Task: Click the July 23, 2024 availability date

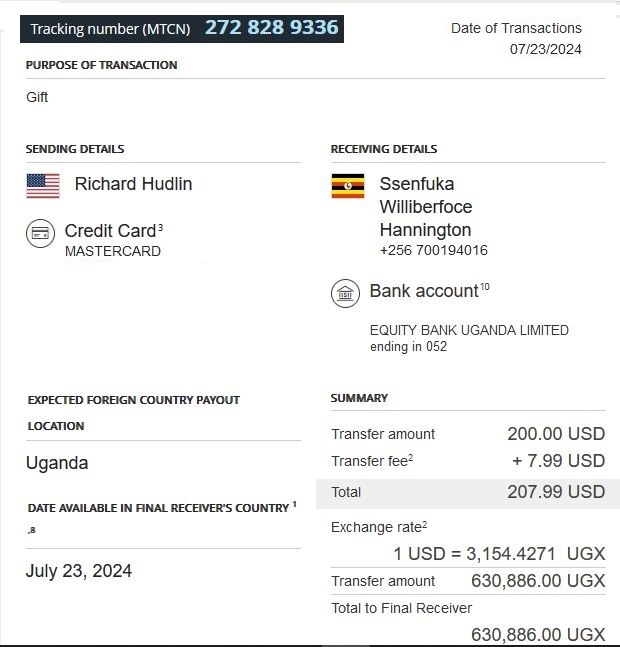Action: pos(79,571)
